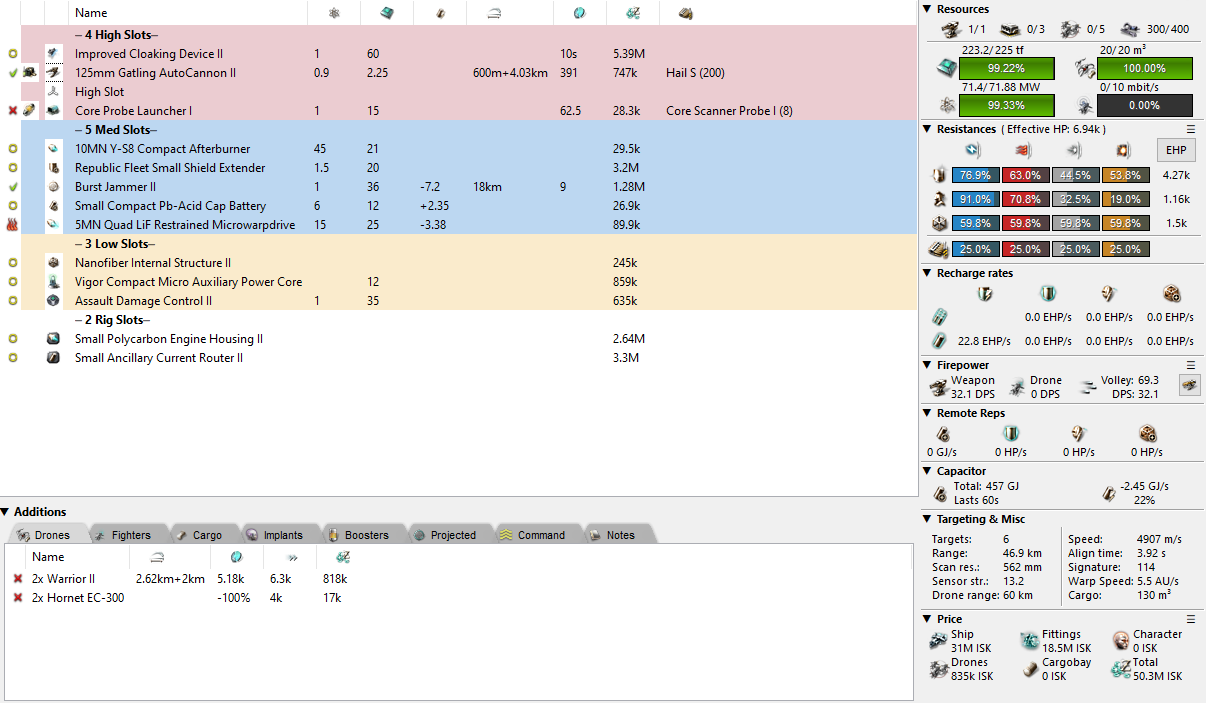
Task: Toggle Core Probe Launcher I module state
Action: [12, 111]
